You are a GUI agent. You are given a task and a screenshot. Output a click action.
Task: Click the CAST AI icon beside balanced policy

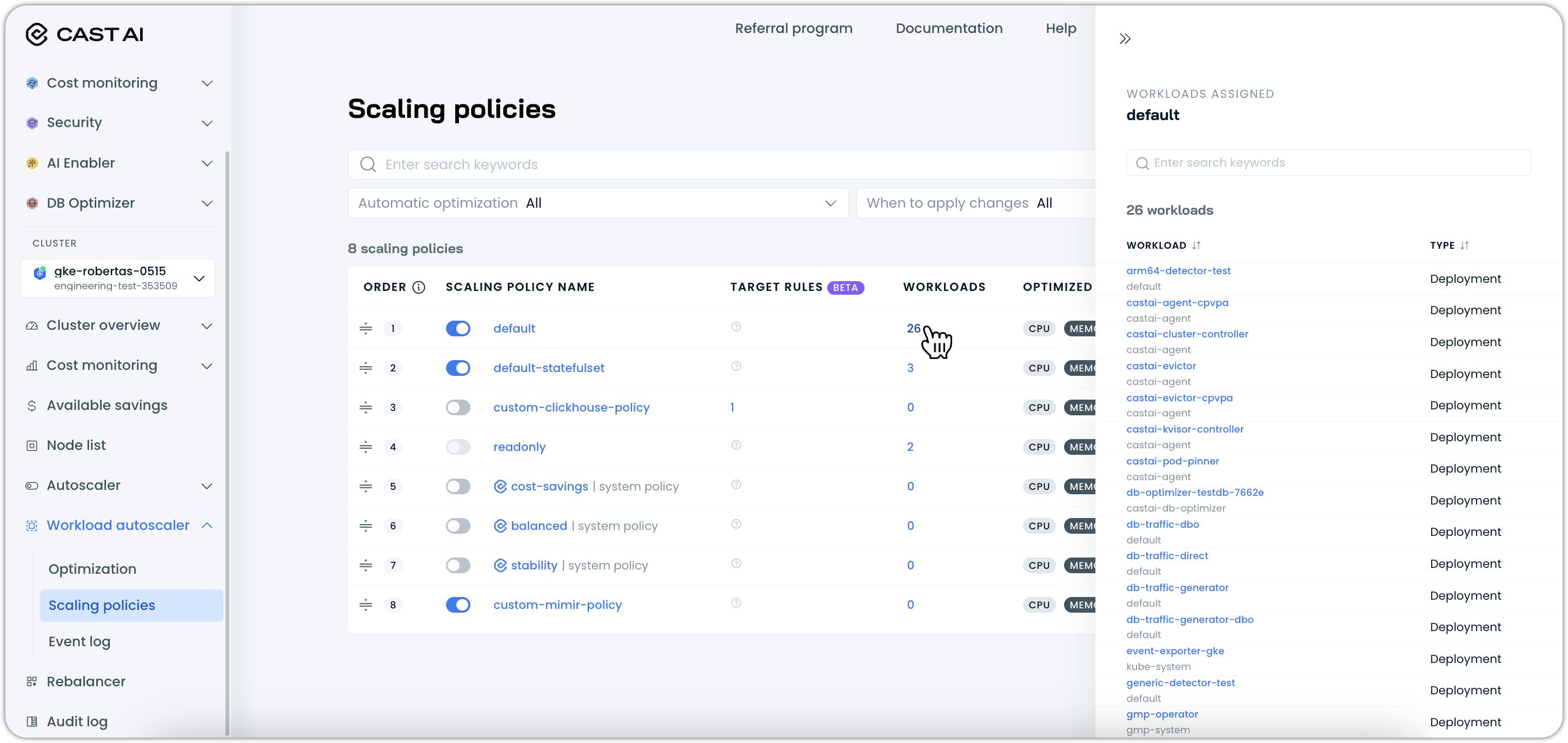click(x=500, y=526)
